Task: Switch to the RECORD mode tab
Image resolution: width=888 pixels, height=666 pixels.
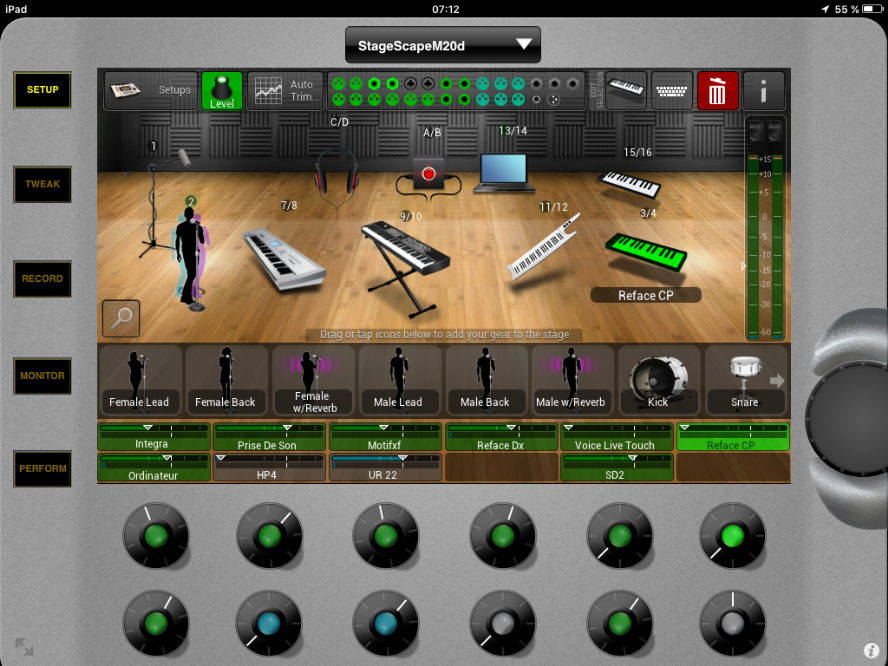Action: (x=42, y=279)
